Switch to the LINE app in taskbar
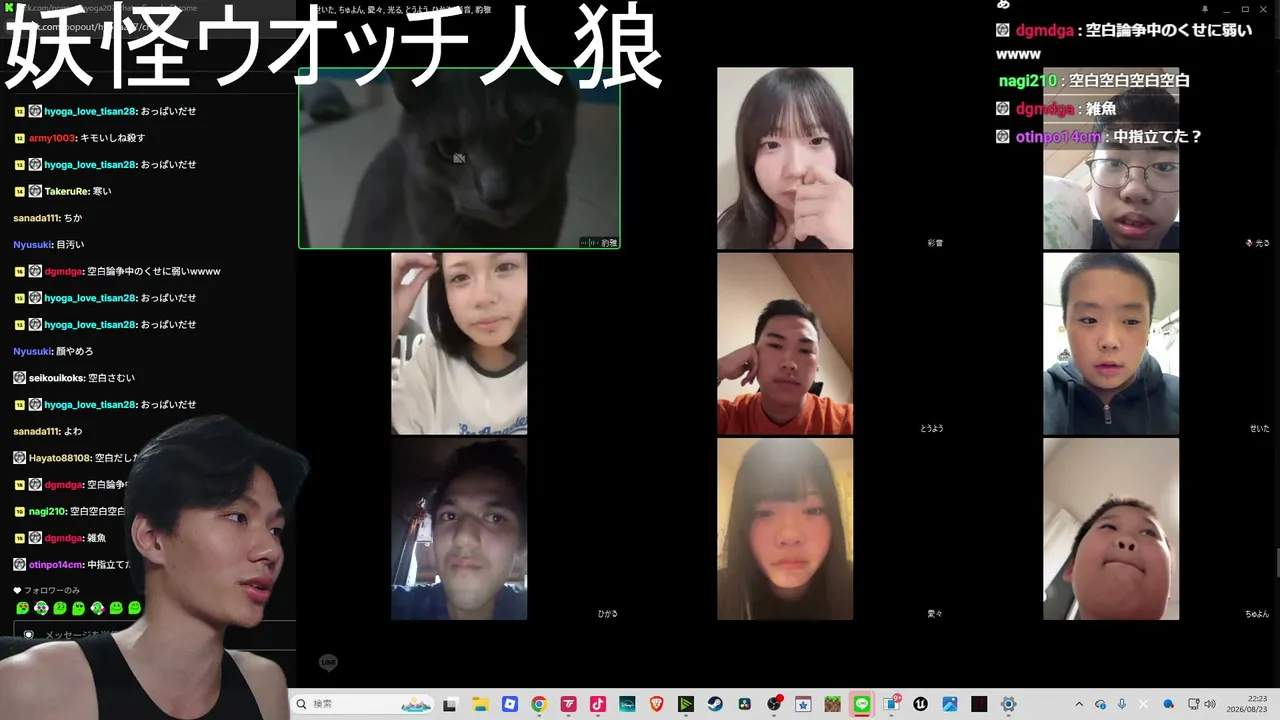The width and height of the screenshot is (1280, 720). (862, 704)
